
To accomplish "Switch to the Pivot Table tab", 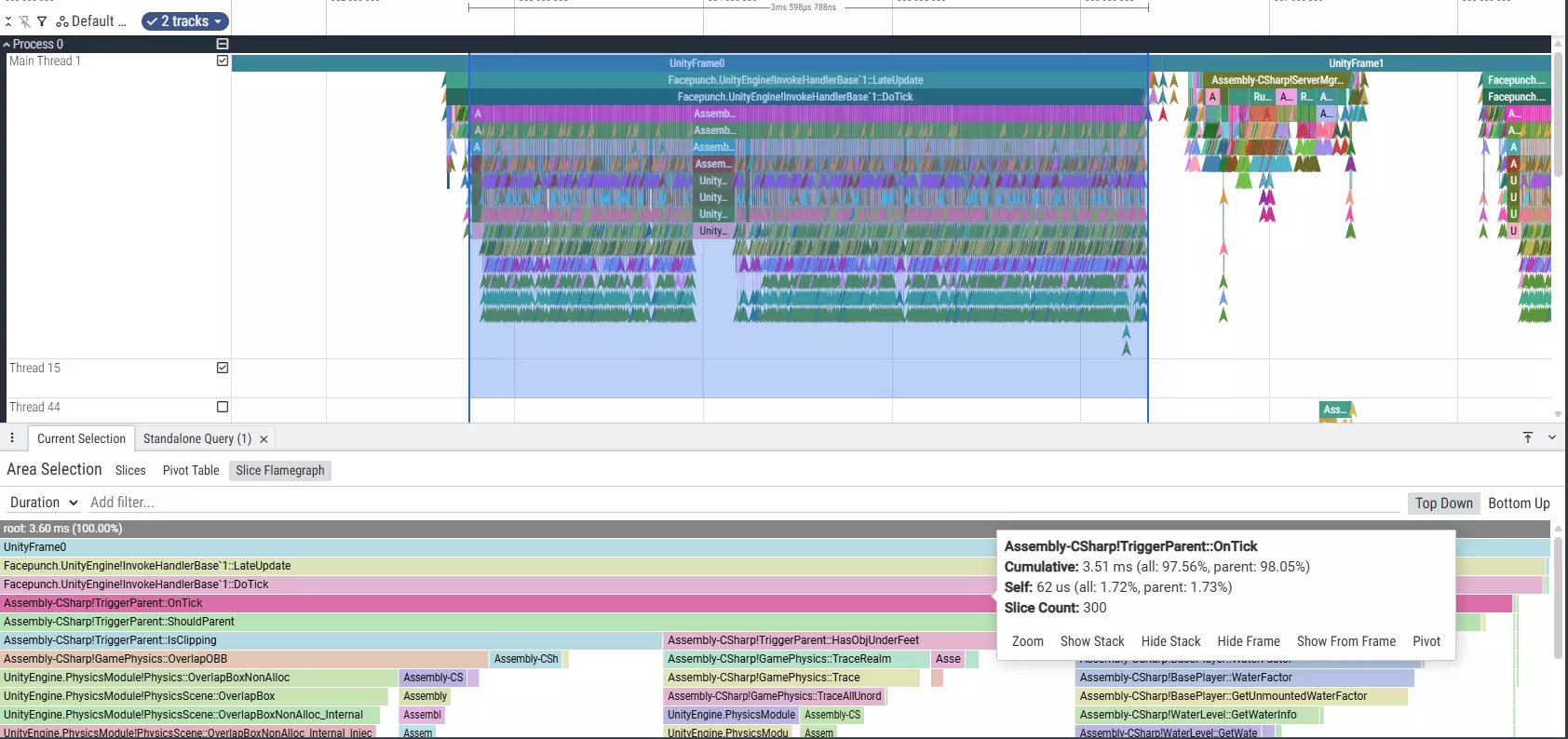I will click(191, 470).
